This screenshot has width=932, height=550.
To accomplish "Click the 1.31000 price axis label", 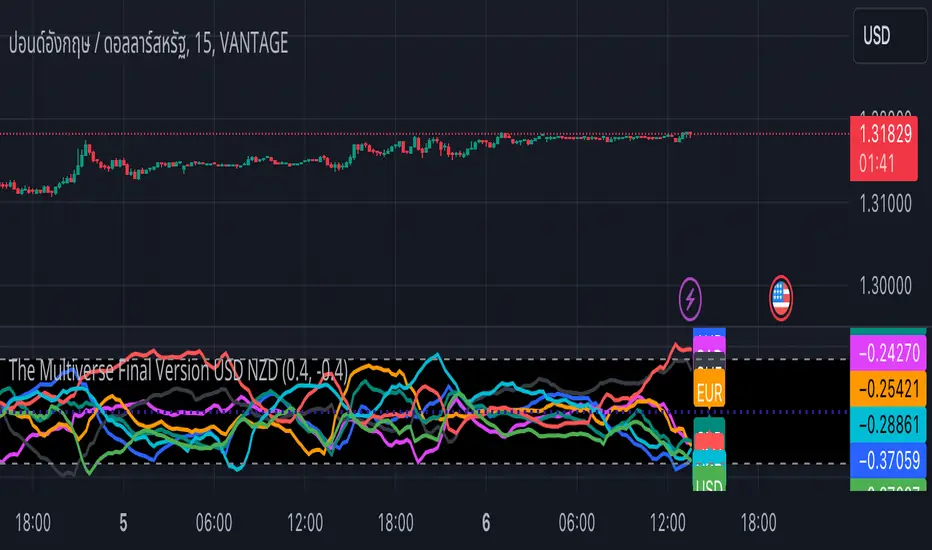I will (x=885, y=204).
